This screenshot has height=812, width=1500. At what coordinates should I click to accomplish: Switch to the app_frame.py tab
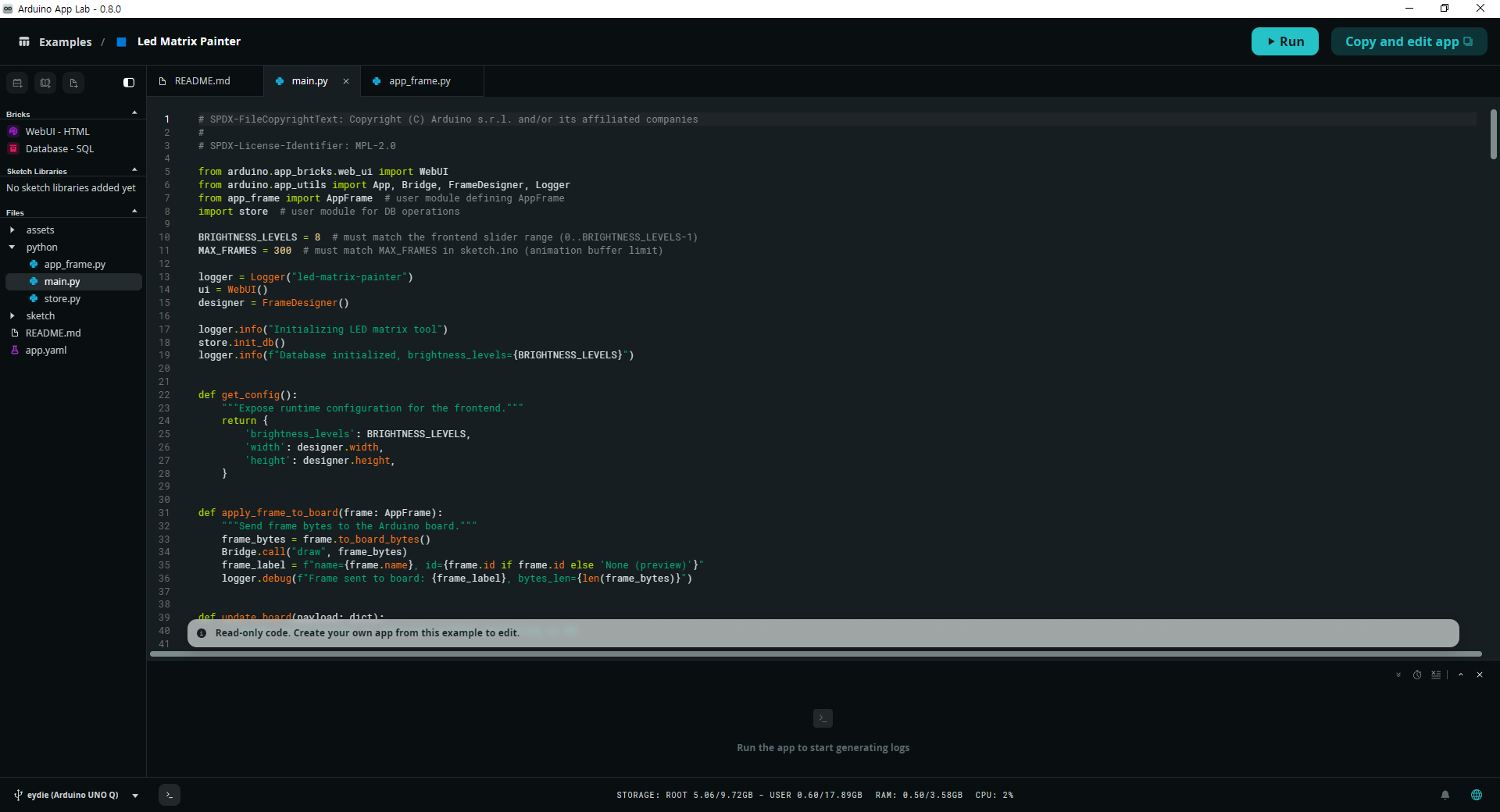pyautogui.click(x=420, y=81)
